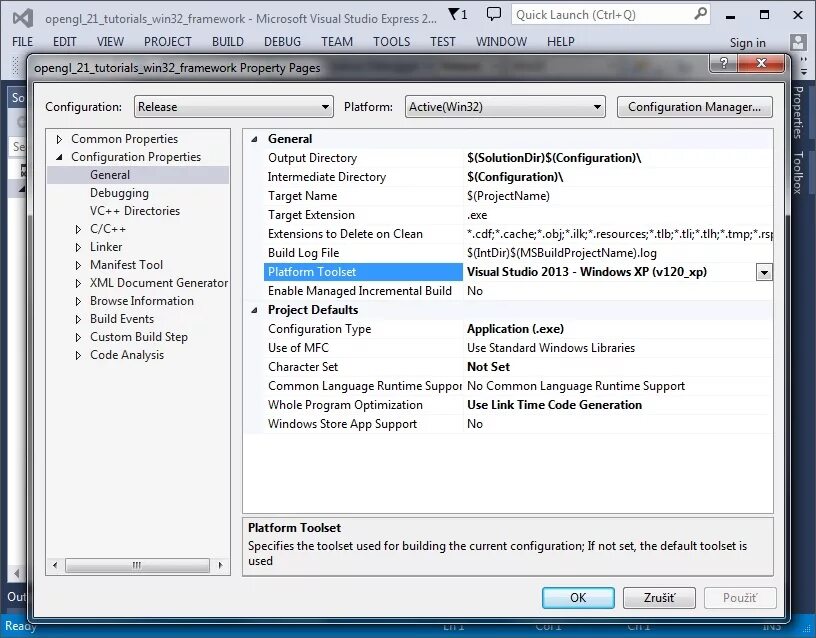Collapse the General property group
The image size is (816, 638).
point(254,139)
